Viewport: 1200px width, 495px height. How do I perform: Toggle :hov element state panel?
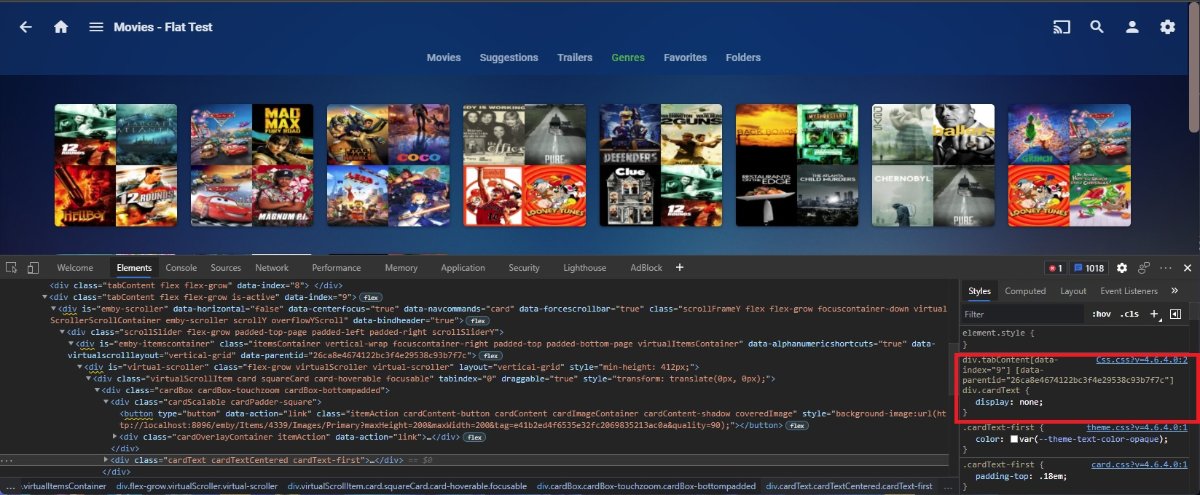coord(1102,314)
